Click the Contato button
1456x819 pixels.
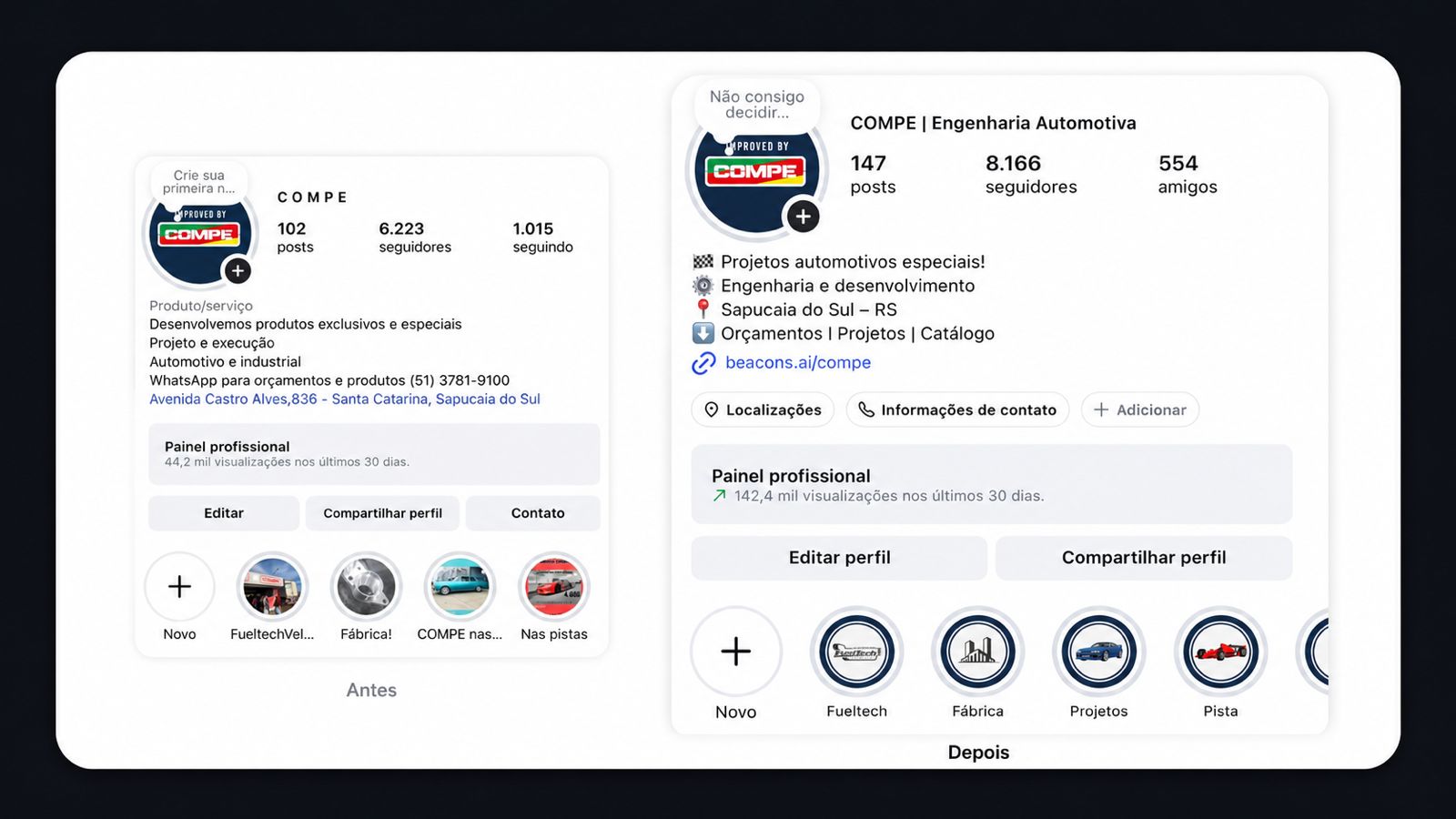tap(533, 513)
